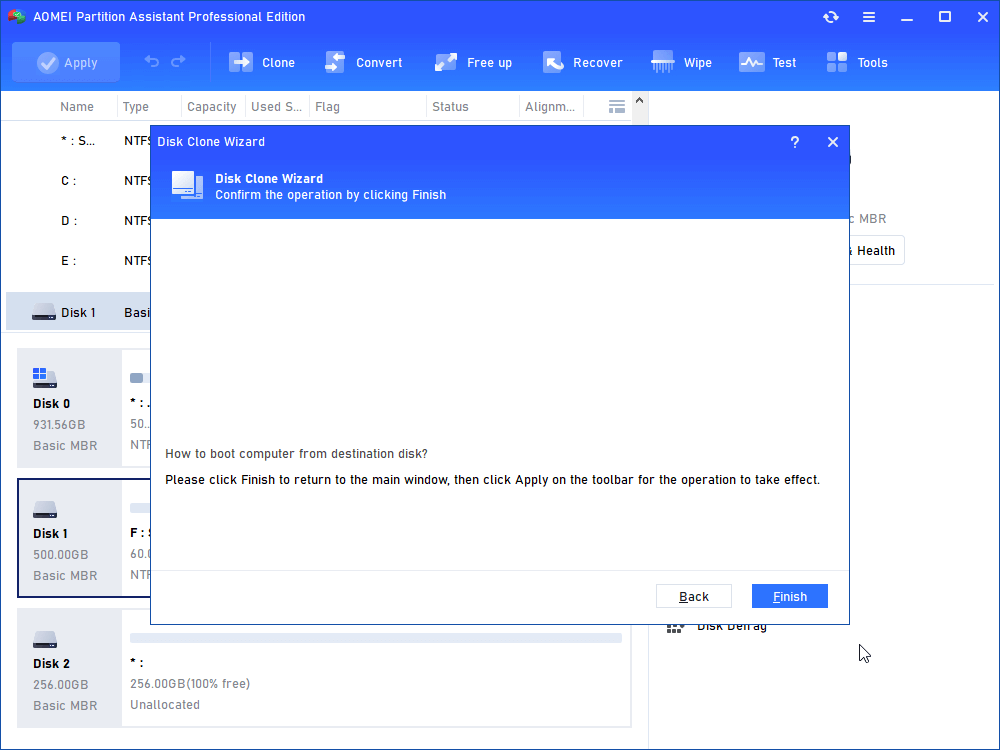The width and height of the screenshot is (1000, 750).
Task: Select the E : partition row
Action: 78,261
